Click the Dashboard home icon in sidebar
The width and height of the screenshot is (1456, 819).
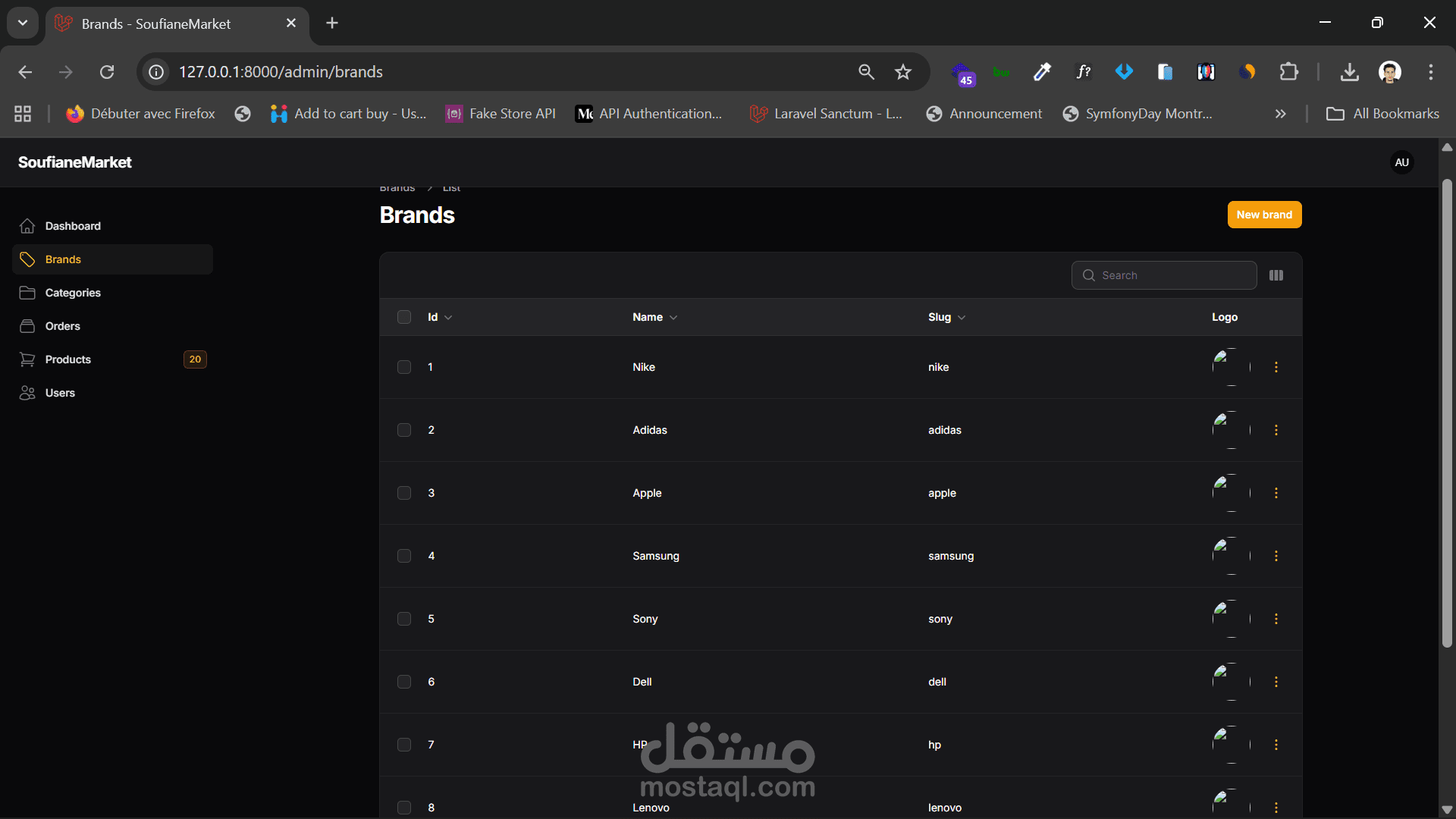27,226
